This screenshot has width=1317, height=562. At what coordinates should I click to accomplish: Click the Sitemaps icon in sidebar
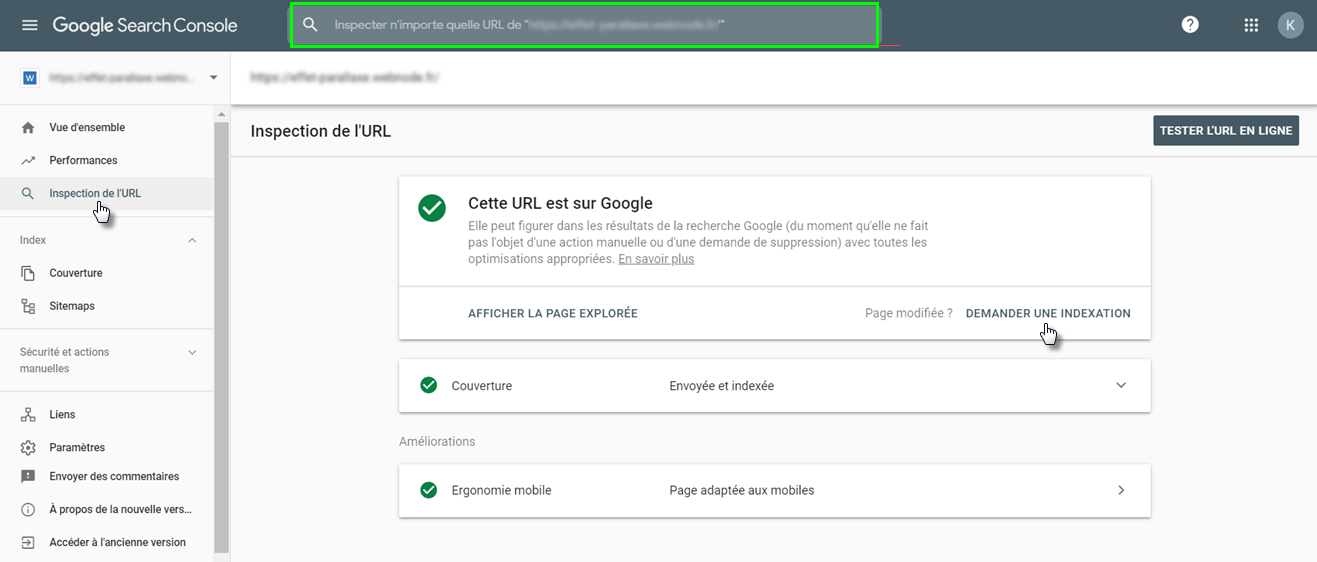click(x=28, y=306)
